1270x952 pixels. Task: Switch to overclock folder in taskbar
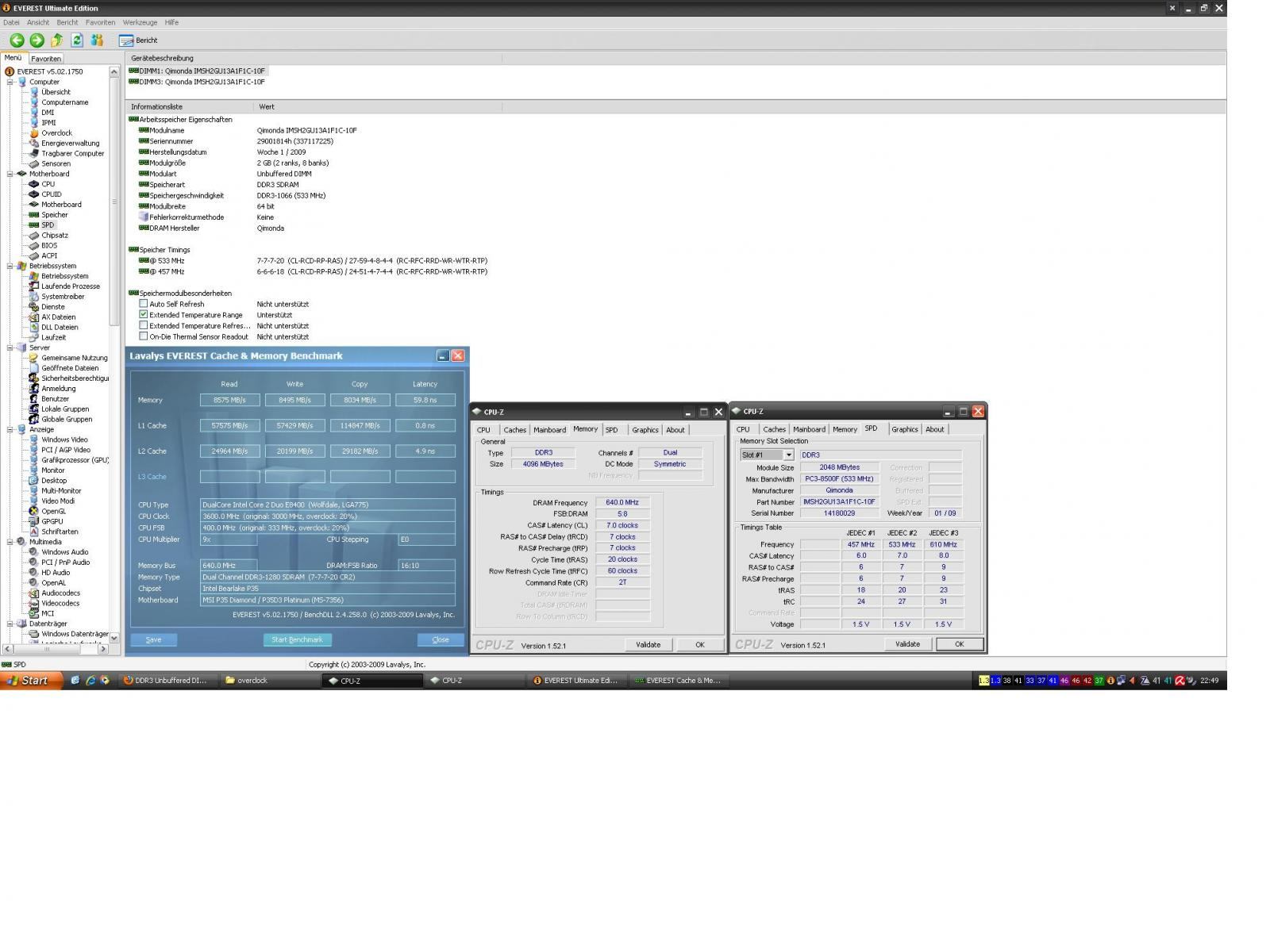[x=269, y=681]
